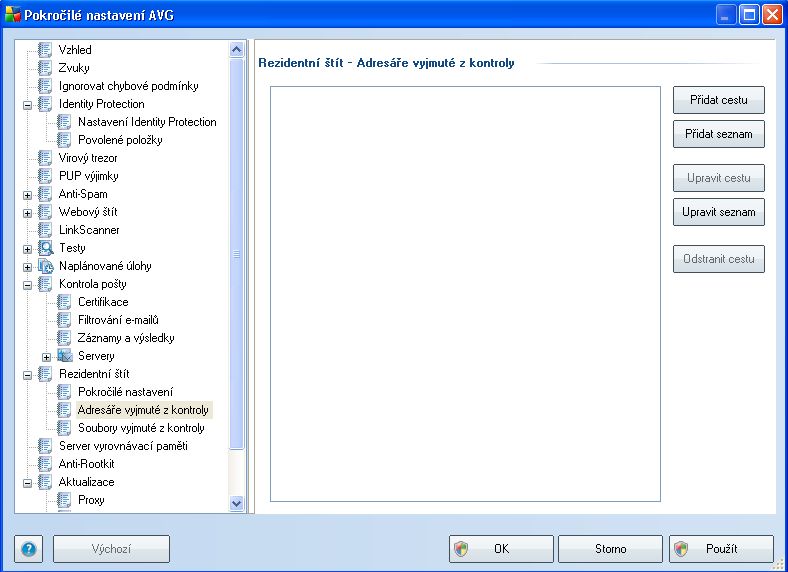Click the Ignorovat chybové podmínky icon
This screenshot has height=572, width=788.
pyautogui.click(x=45, y=86)
